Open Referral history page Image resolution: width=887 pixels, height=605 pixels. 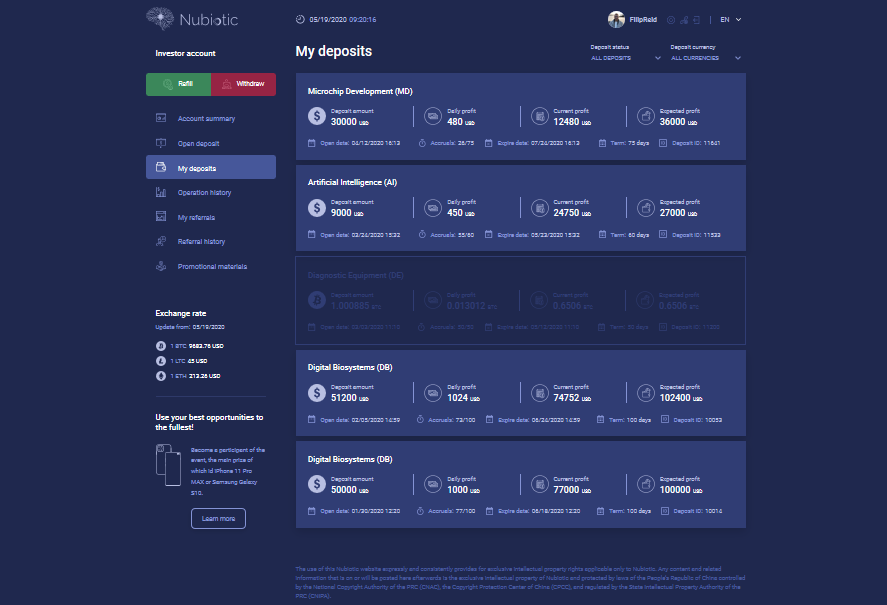[201, 242]
